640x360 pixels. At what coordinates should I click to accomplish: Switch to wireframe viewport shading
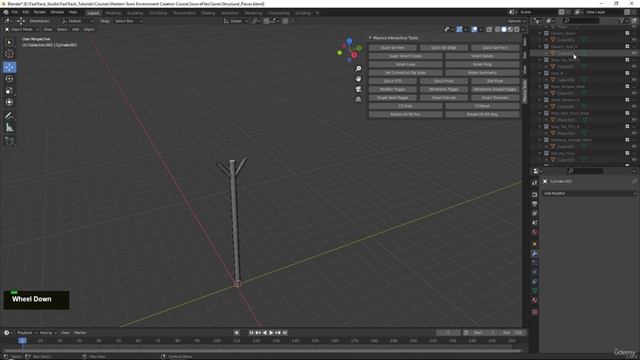(498, 29)
